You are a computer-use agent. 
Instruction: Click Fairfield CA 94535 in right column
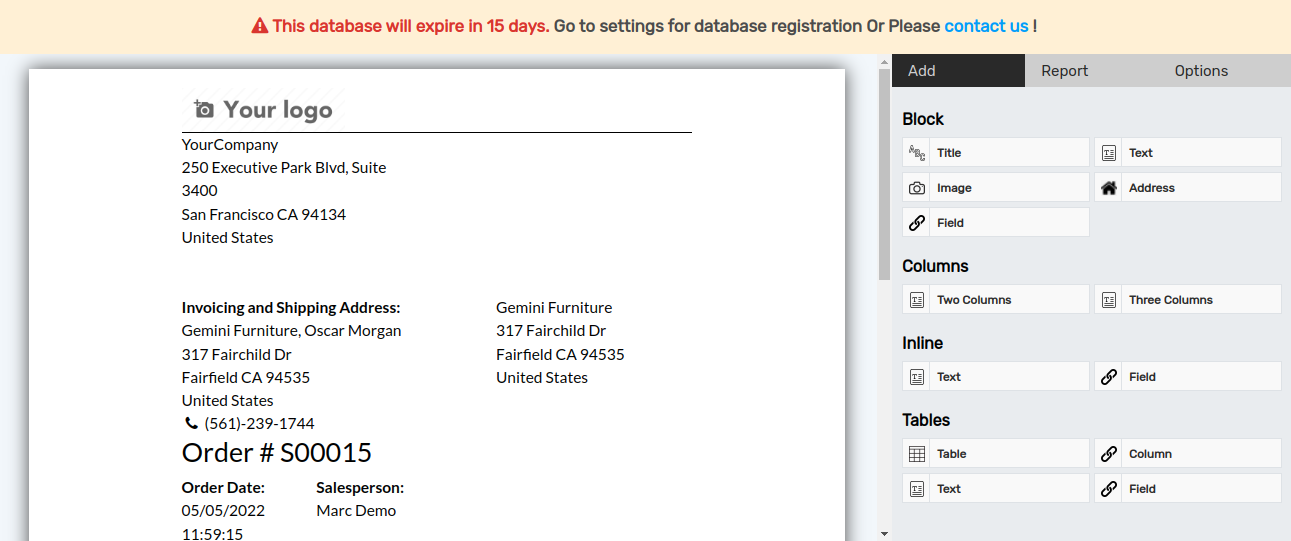[560, 355]
